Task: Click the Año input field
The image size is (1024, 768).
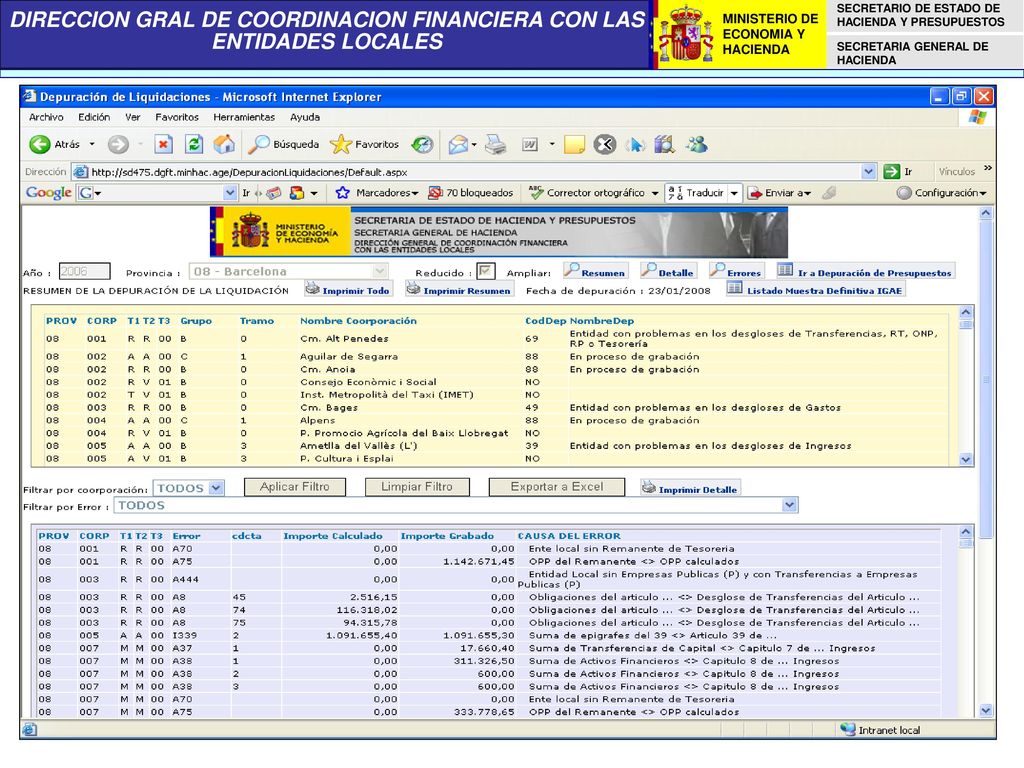Action: pos(84,271)
